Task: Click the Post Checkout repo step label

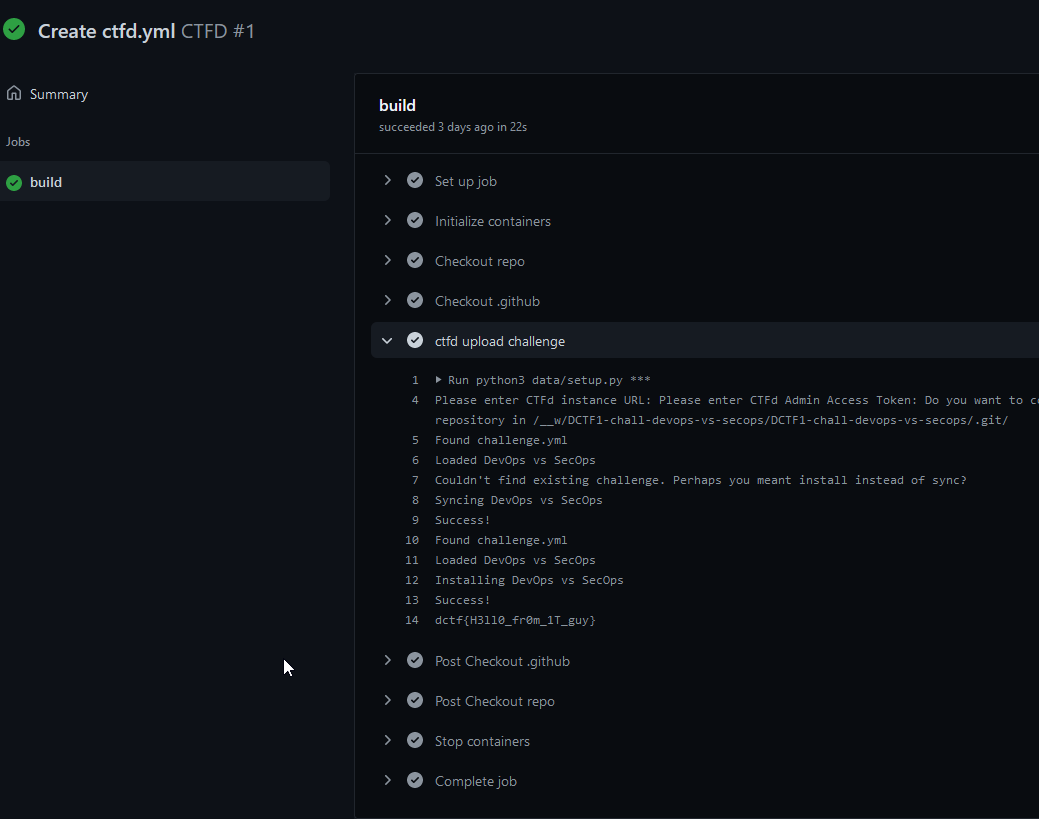Action: 494,701
